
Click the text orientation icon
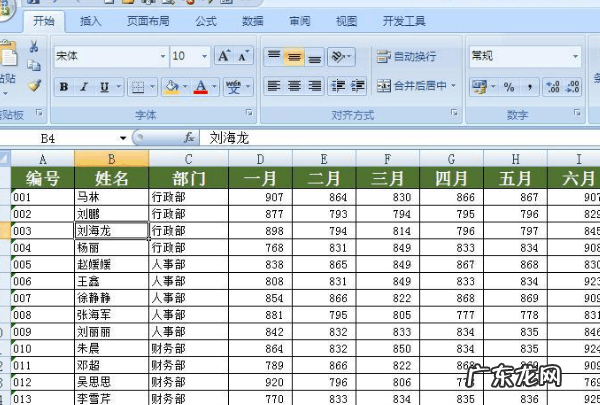click(340, 57)
